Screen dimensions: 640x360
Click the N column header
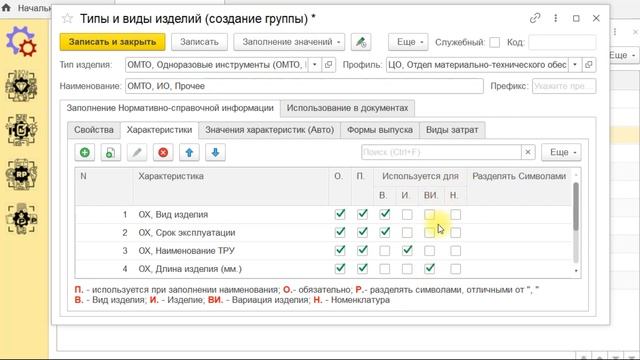click(x=104, y=186)
